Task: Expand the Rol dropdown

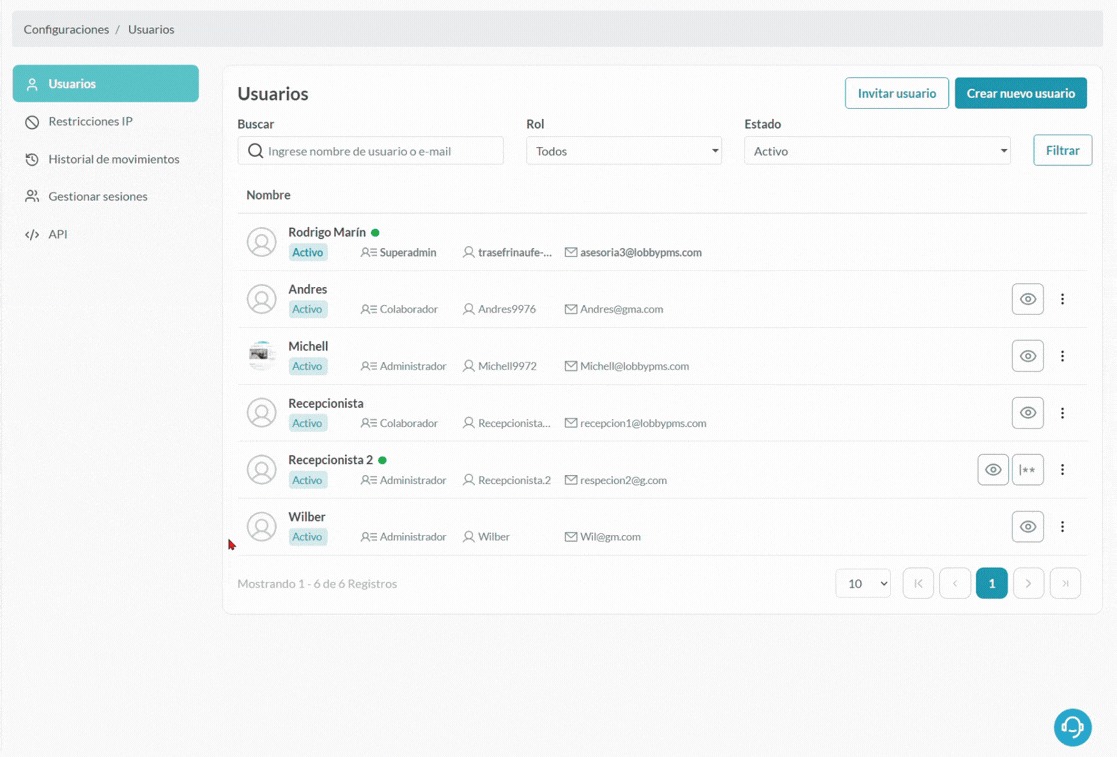Action: (623, 151)
